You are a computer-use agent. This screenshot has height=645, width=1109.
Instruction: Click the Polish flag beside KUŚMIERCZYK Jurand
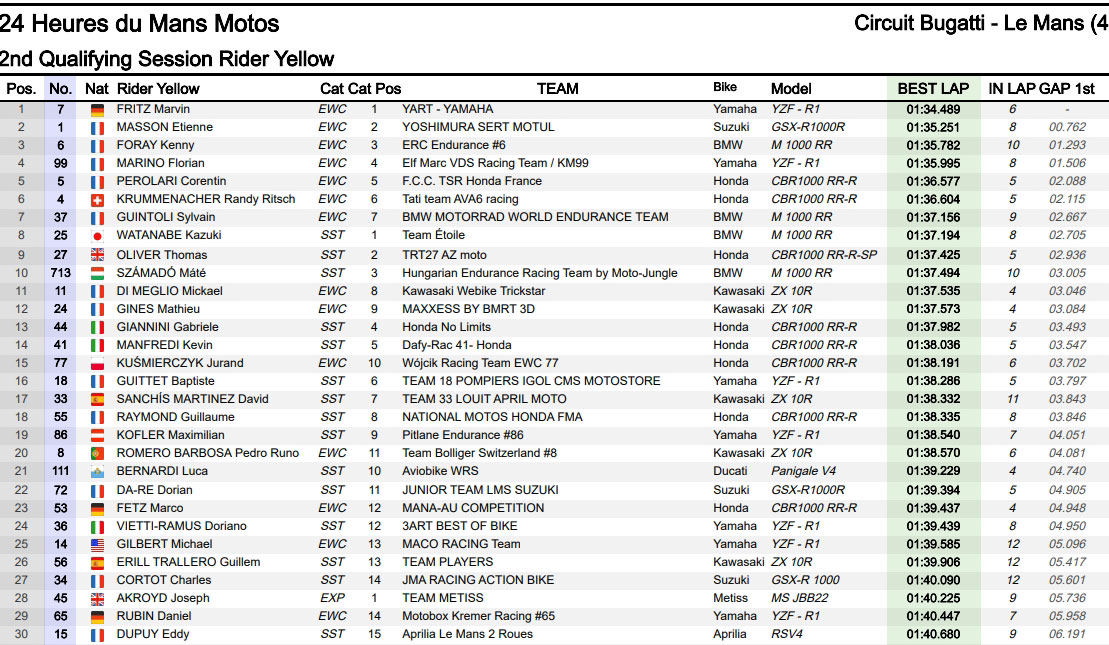(x=97, y=363)
